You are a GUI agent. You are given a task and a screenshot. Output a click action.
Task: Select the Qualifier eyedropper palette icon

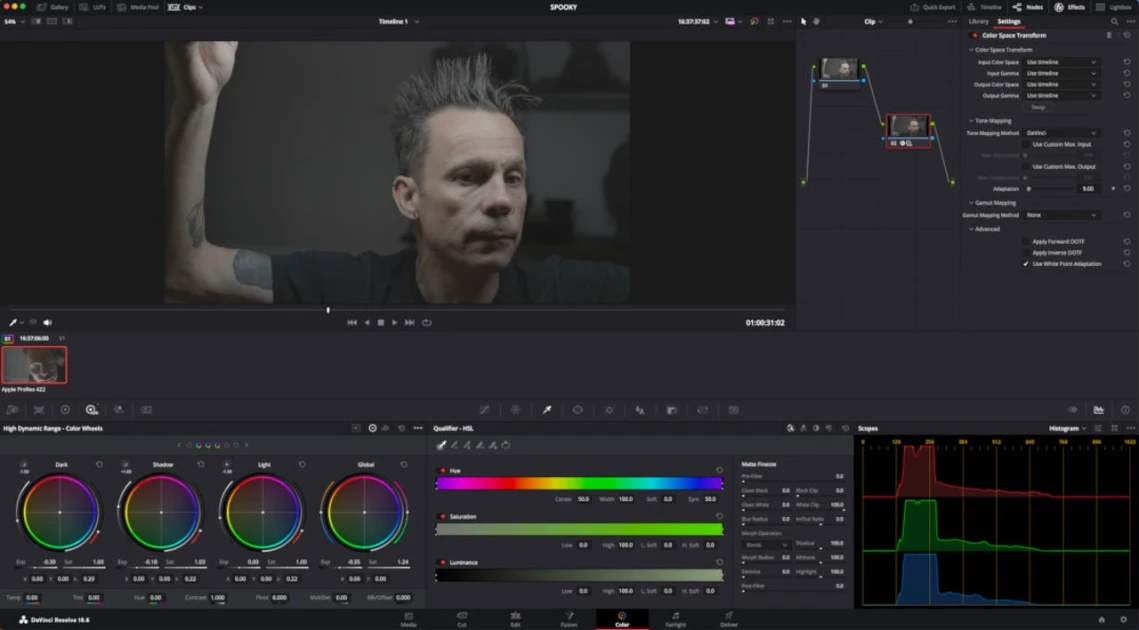pos(547,410)
